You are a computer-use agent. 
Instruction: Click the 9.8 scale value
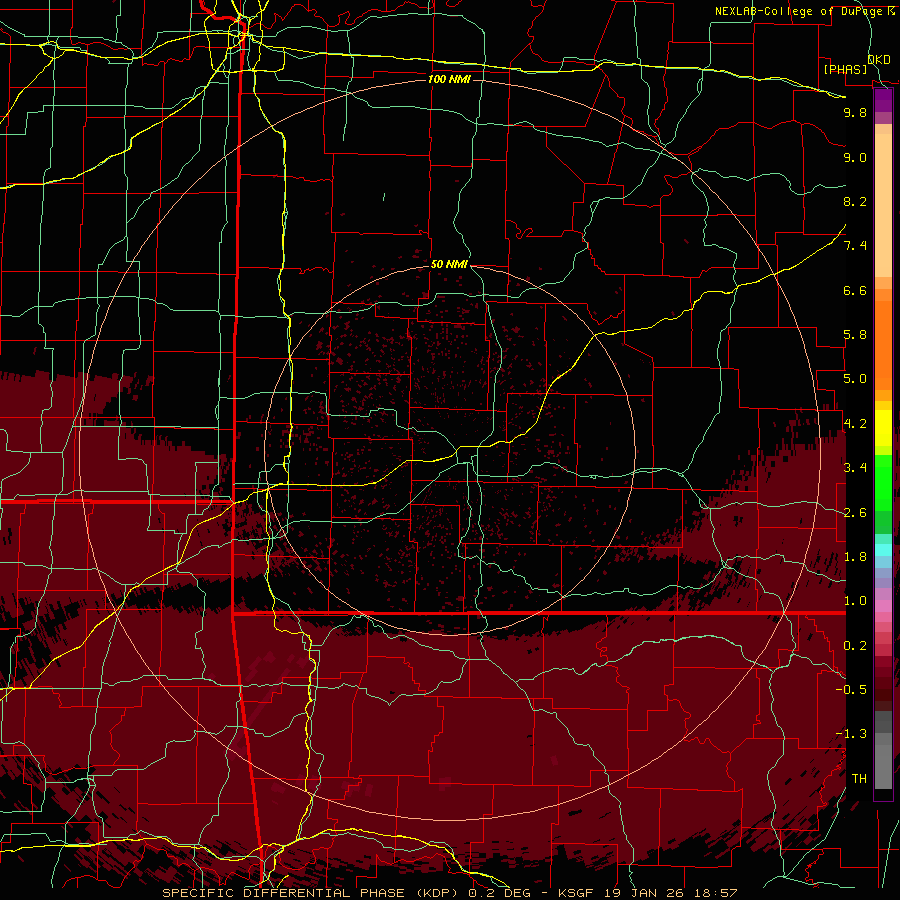click(855, 112)
